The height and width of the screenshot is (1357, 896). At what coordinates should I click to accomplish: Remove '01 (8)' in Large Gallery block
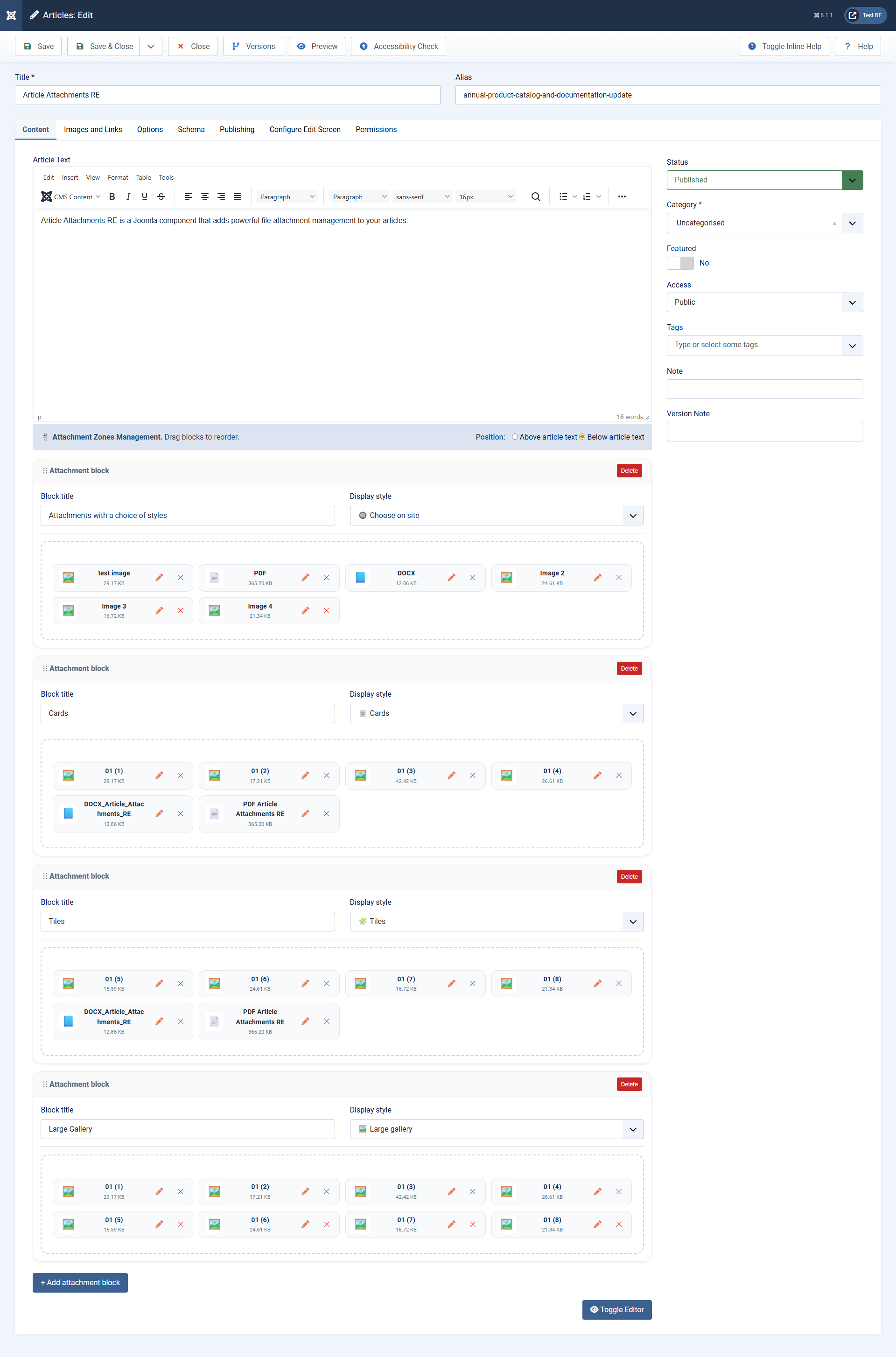(x=619, y=1224)
